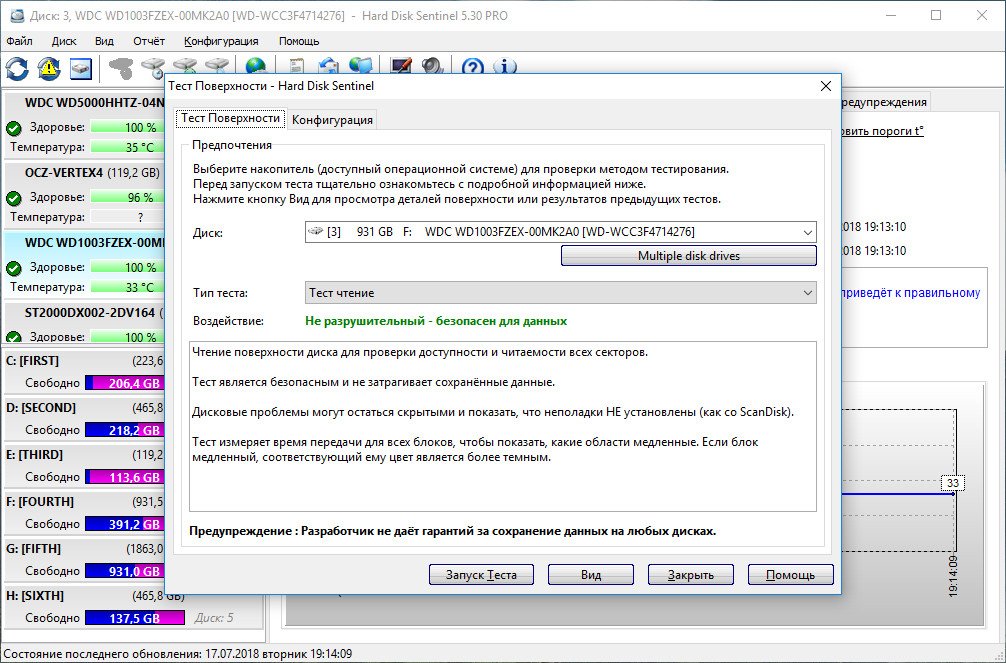
Task: Click the blue refresh arrows toolbar icon
Action: pos(17,68)
